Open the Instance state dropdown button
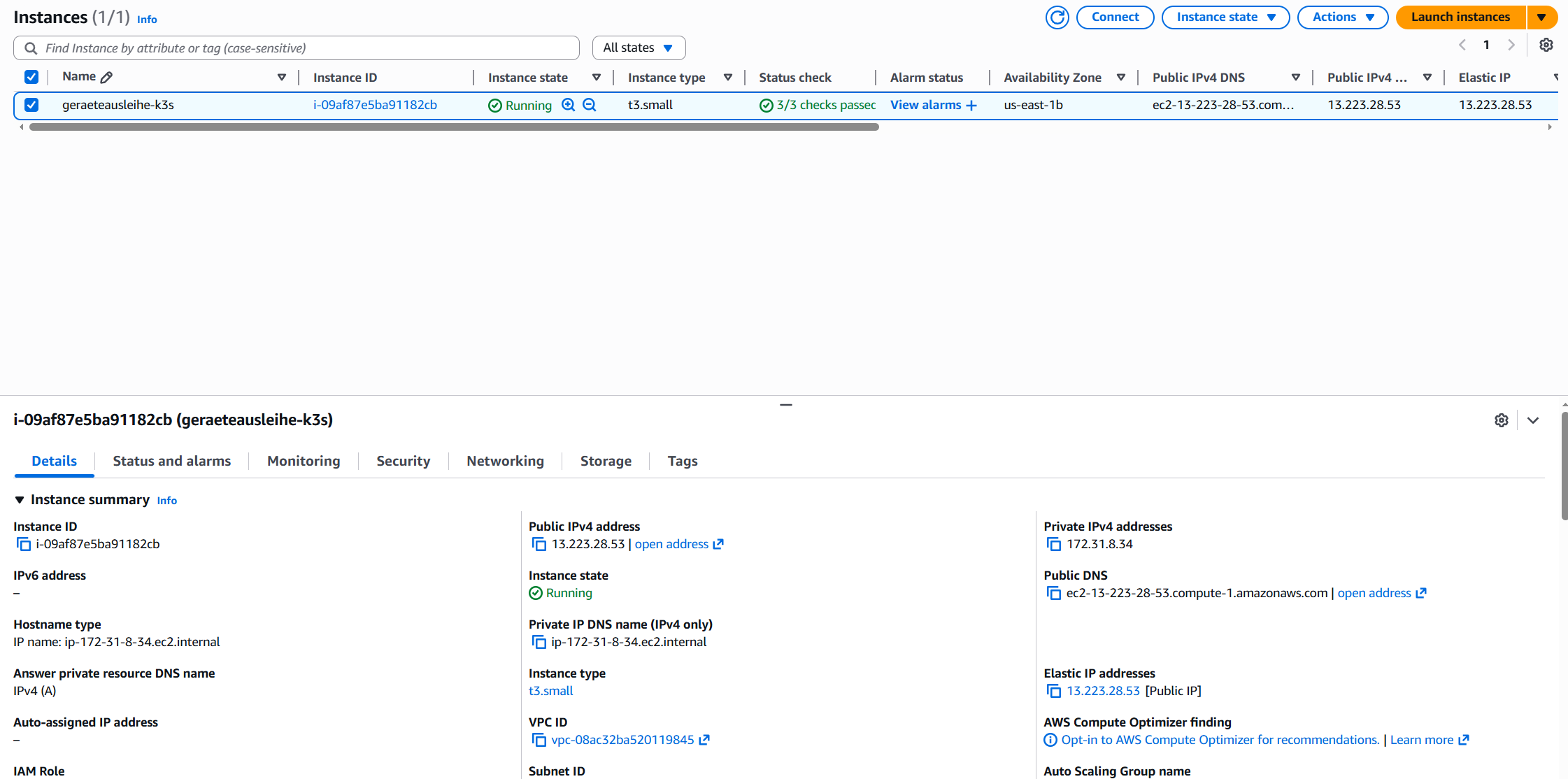Screen dimensions: 1568x779 1225,17
